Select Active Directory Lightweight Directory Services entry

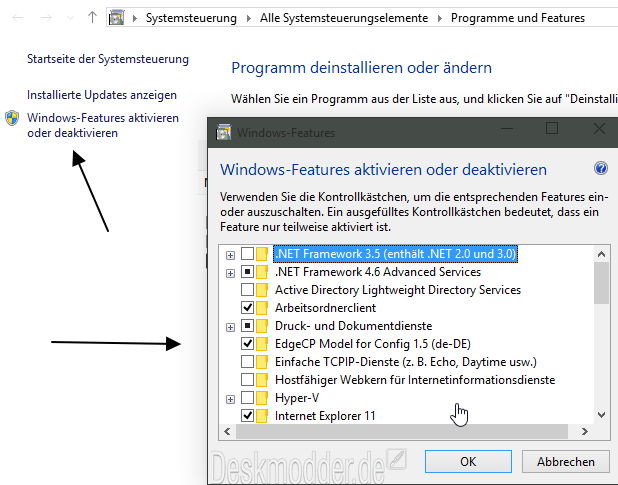[x=398, y=290]
